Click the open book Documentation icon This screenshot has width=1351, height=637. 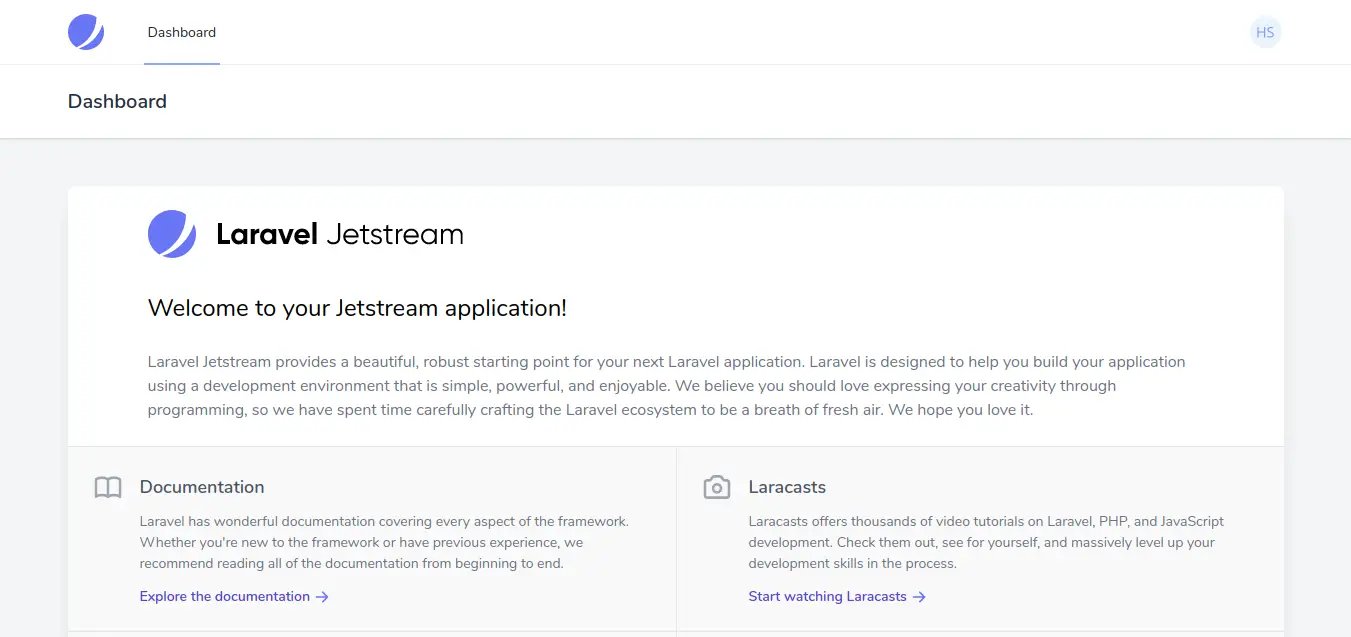pyautogui.click(x=108, y=488)
